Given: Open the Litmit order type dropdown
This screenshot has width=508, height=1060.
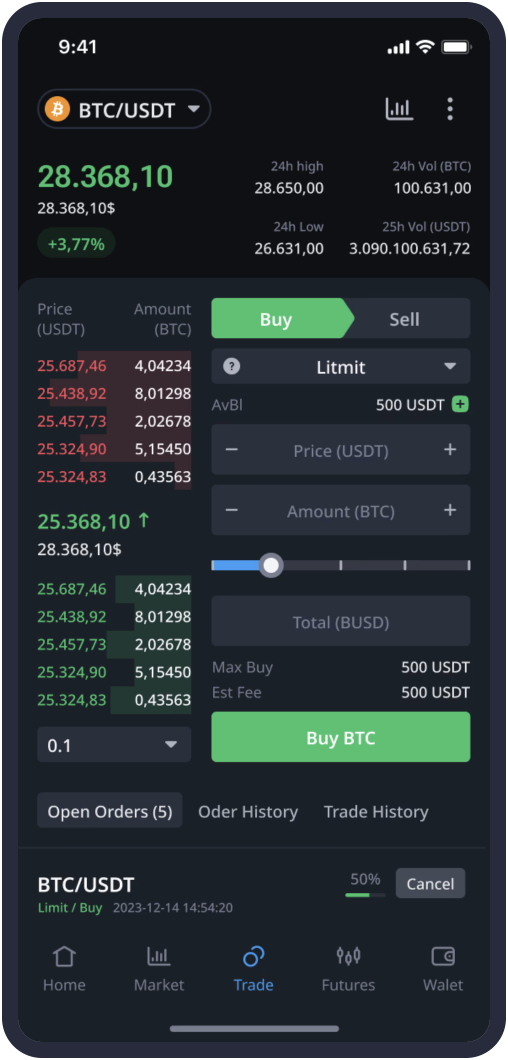Looking at the screenshot, I should [x=341, y=366].
